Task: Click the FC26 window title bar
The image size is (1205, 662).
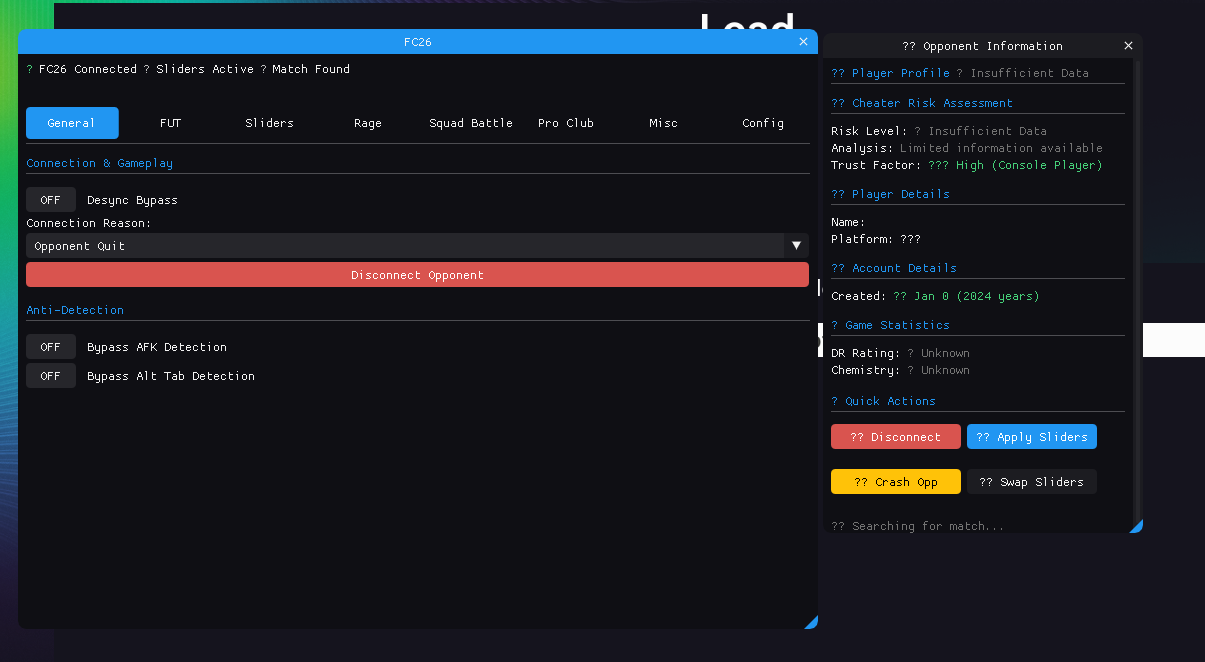Action: click(417, 42)
